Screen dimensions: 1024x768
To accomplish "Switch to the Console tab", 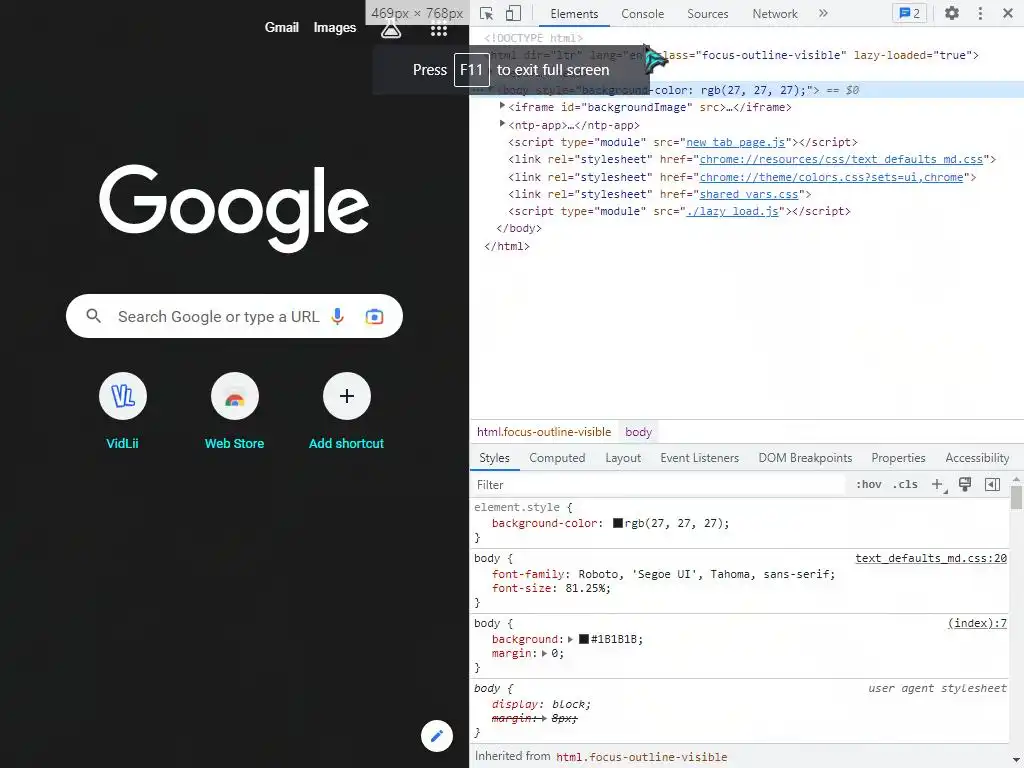I will click(x=643, y=14).
